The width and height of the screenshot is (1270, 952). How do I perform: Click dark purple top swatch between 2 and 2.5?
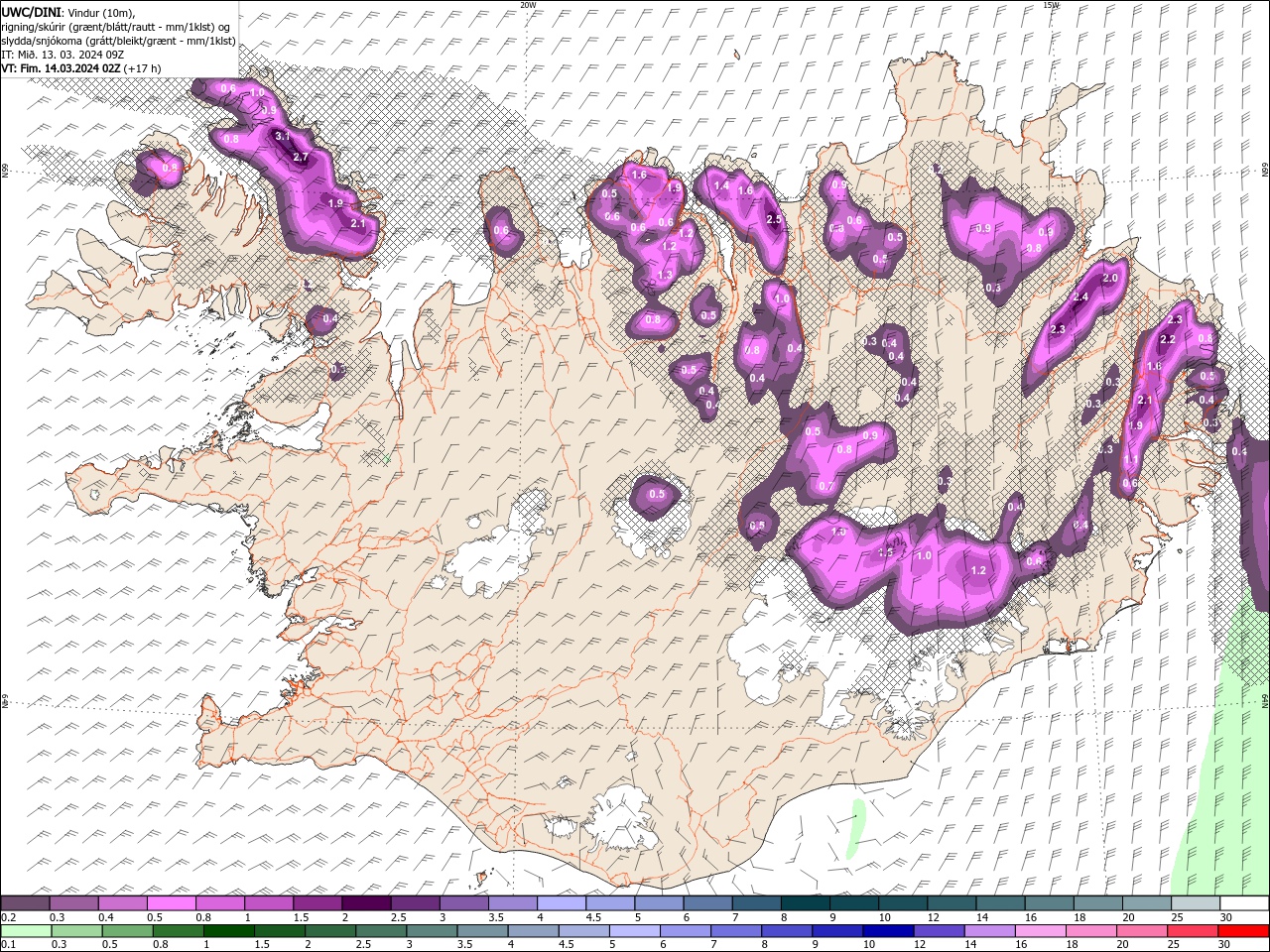tap(365, 903)
